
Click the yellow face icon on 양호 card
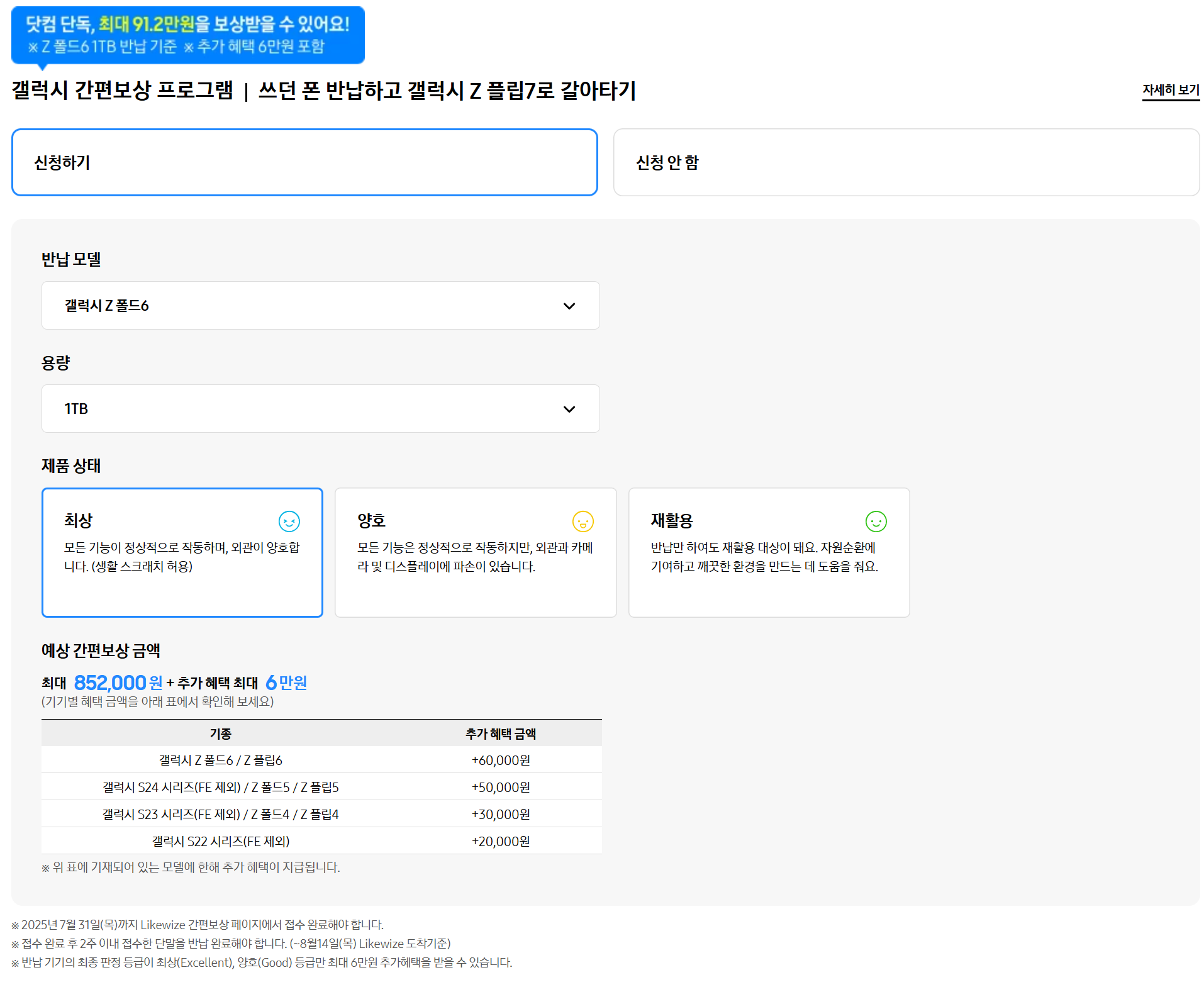[x=582, y=521]
